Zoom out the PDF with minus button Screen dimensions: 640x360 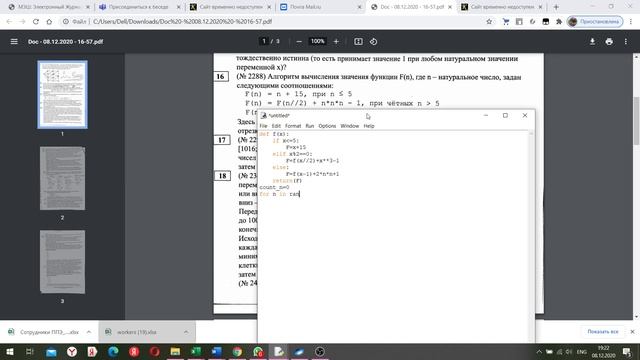pyautogui.click(x=299, y=42)
